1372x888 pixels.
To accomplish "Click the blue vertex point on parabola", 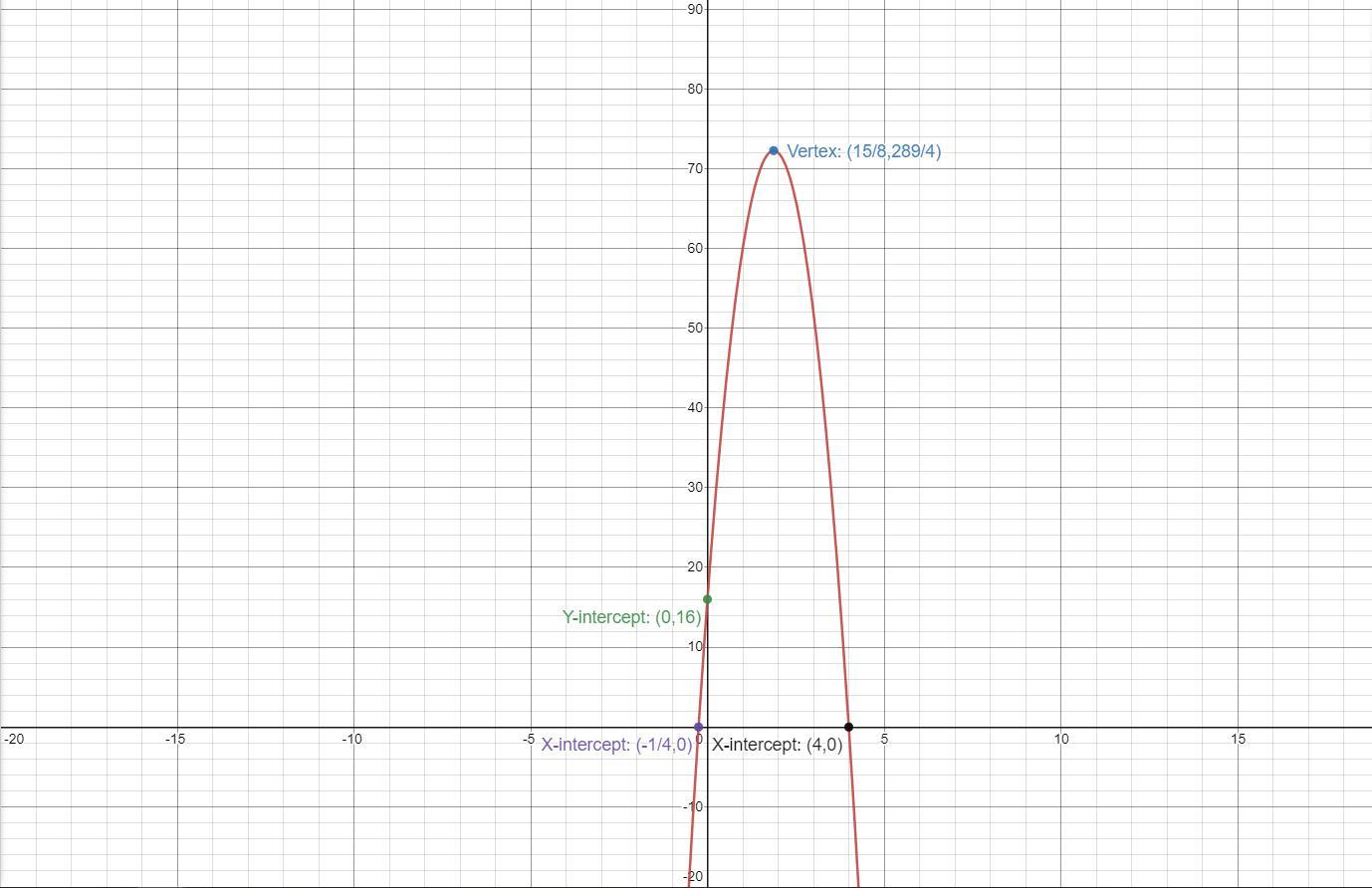I will [774, 151].
